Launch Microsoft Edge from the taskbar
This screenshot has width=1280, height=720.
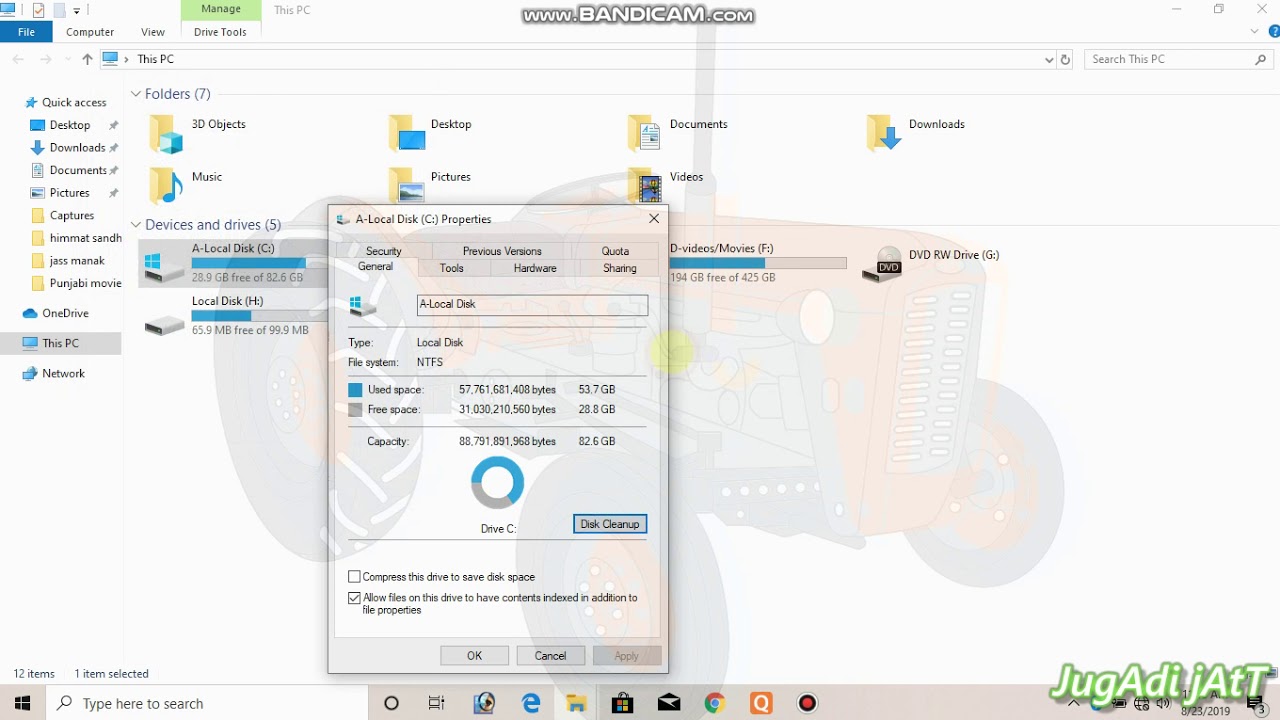pos(531,703)
